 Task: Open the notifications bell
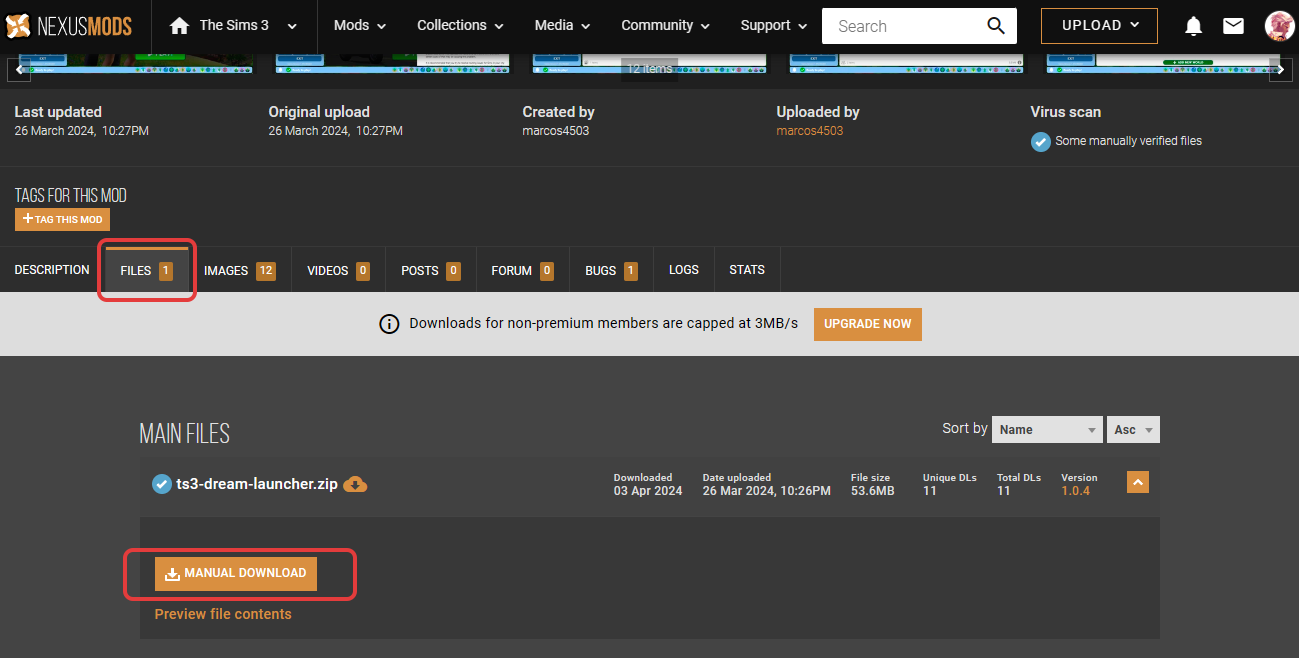pos(1193,26)
